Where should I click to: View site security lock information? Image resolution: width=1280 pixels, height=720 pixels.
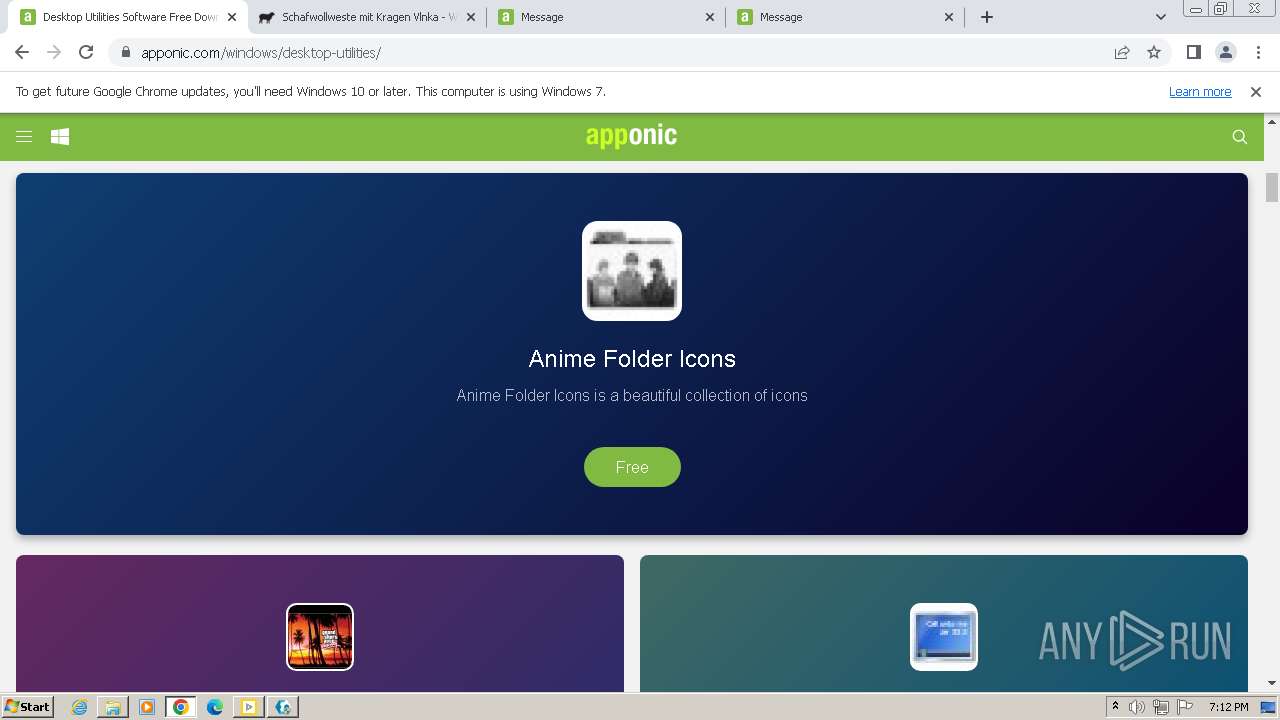click(x=125, y=53)
